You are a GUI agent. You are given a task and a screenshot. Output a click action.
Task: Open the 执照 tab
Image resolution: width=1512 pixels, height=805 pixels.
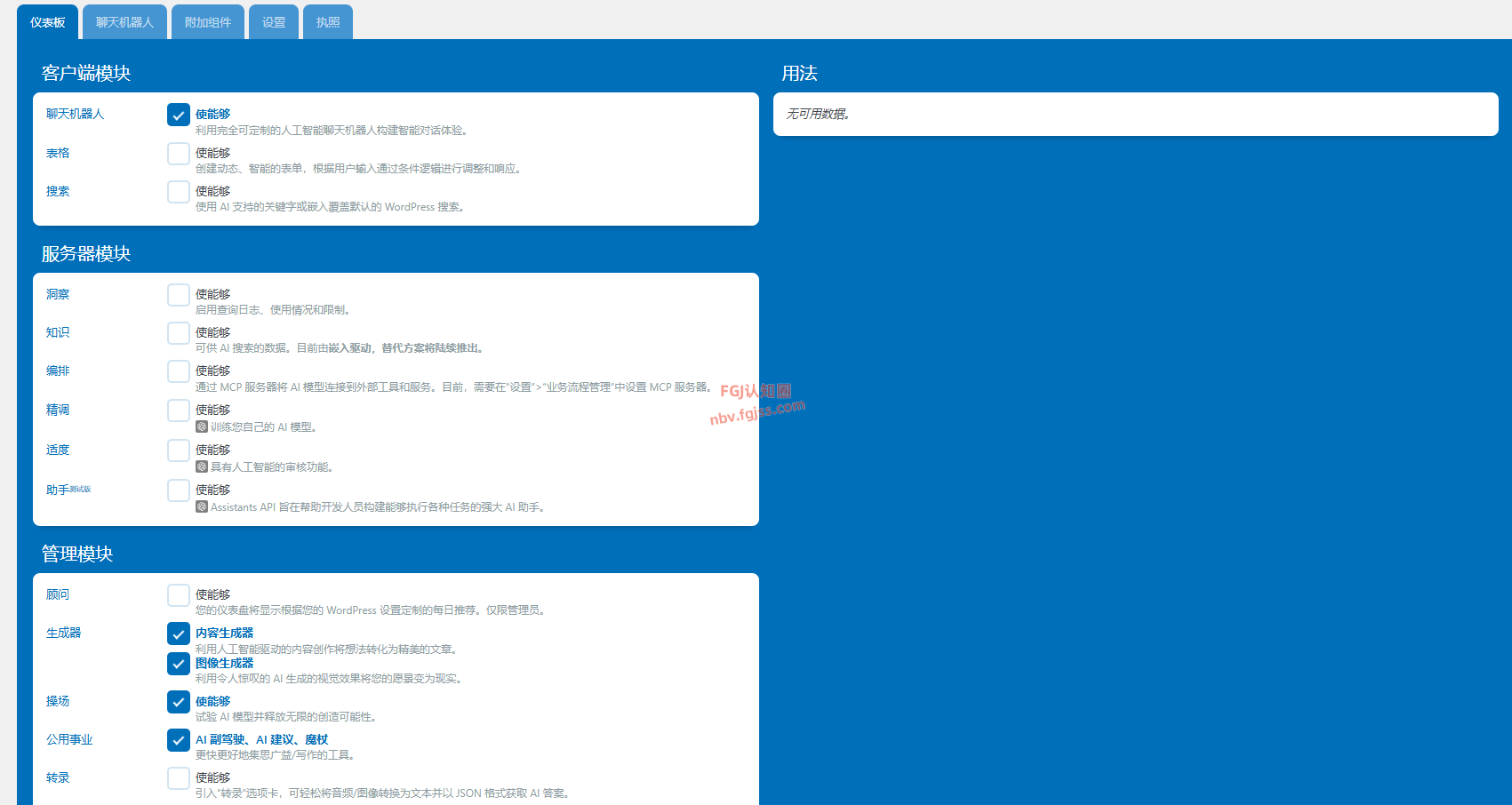pos(328,22)
